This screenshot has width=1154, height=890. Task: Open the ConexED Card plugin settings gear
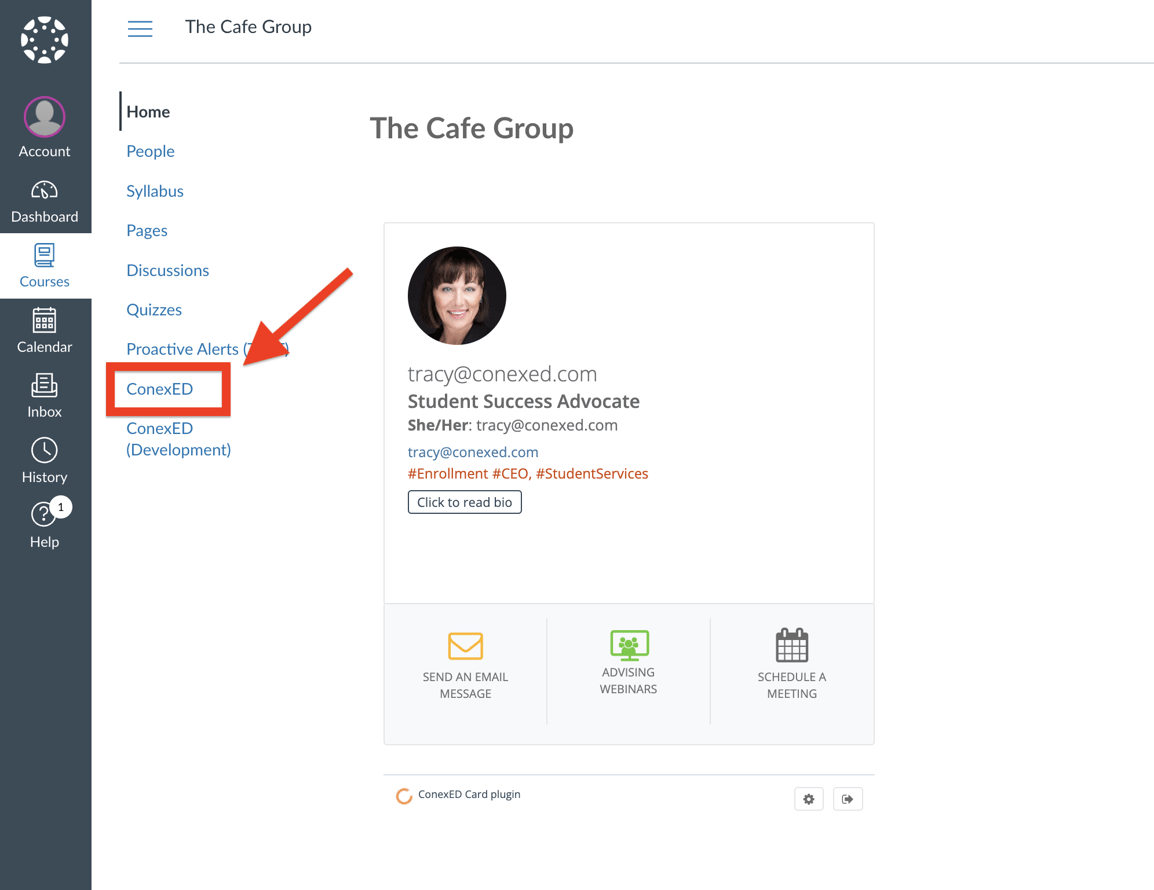pos(808,798)
